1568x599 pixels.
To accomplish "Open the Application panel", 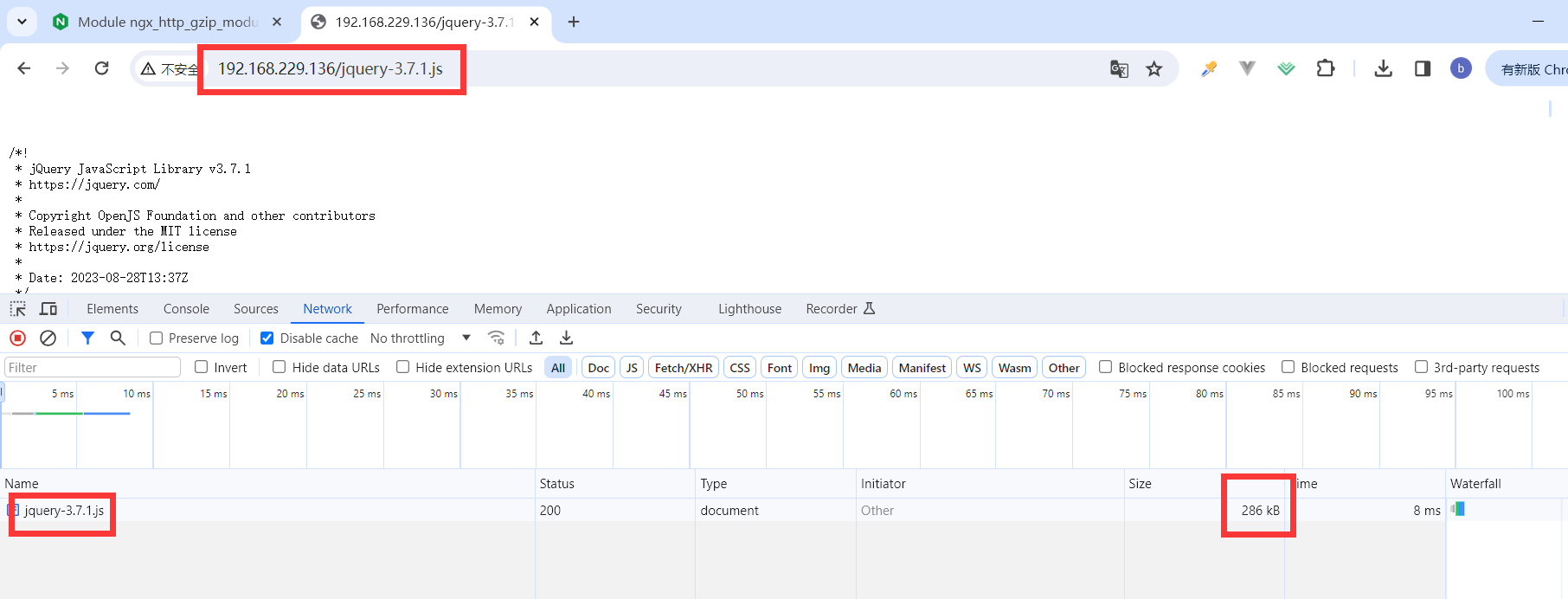I will pos(579,309).
